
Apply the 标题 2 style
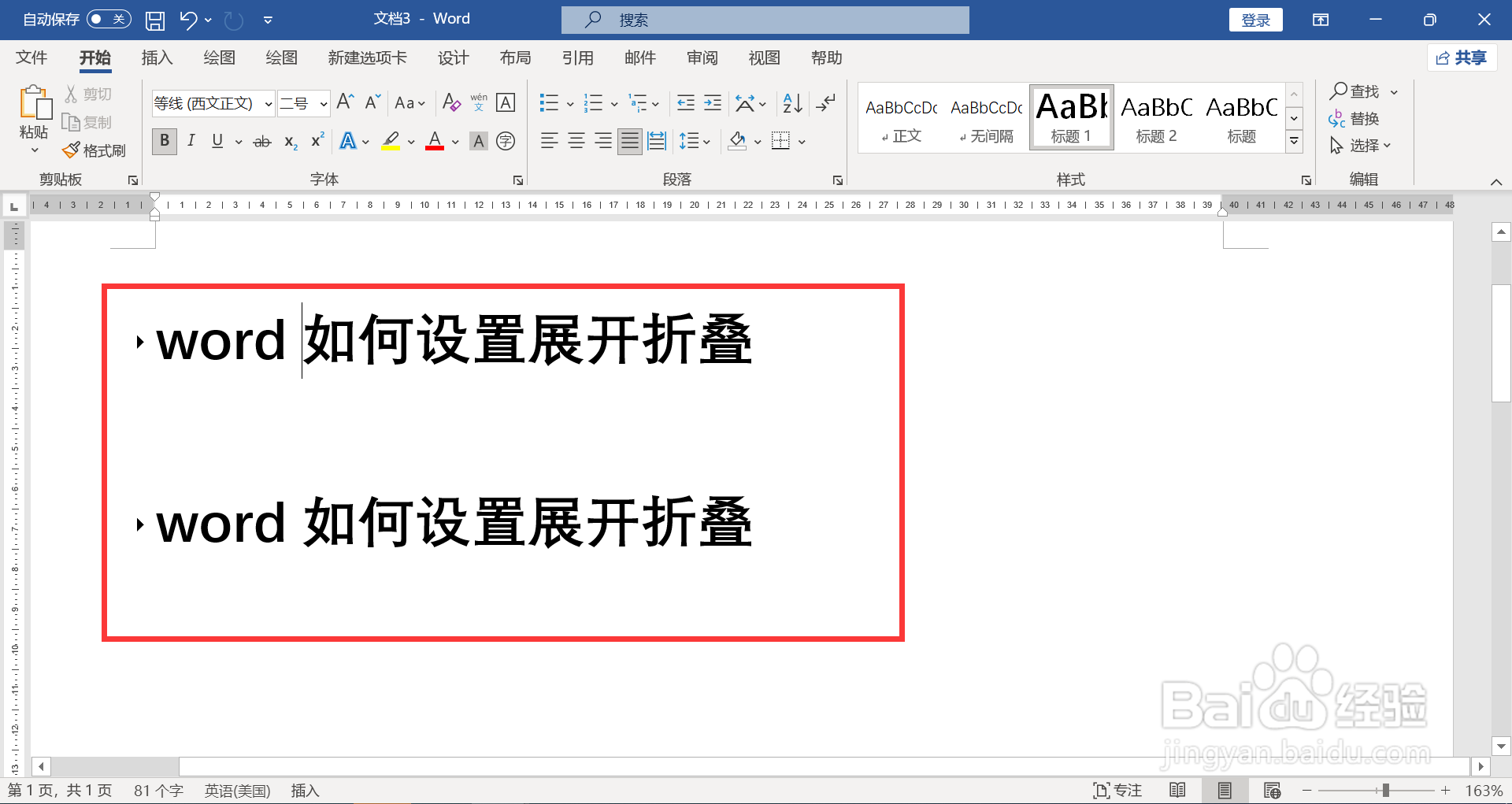tap(1156, 117)
